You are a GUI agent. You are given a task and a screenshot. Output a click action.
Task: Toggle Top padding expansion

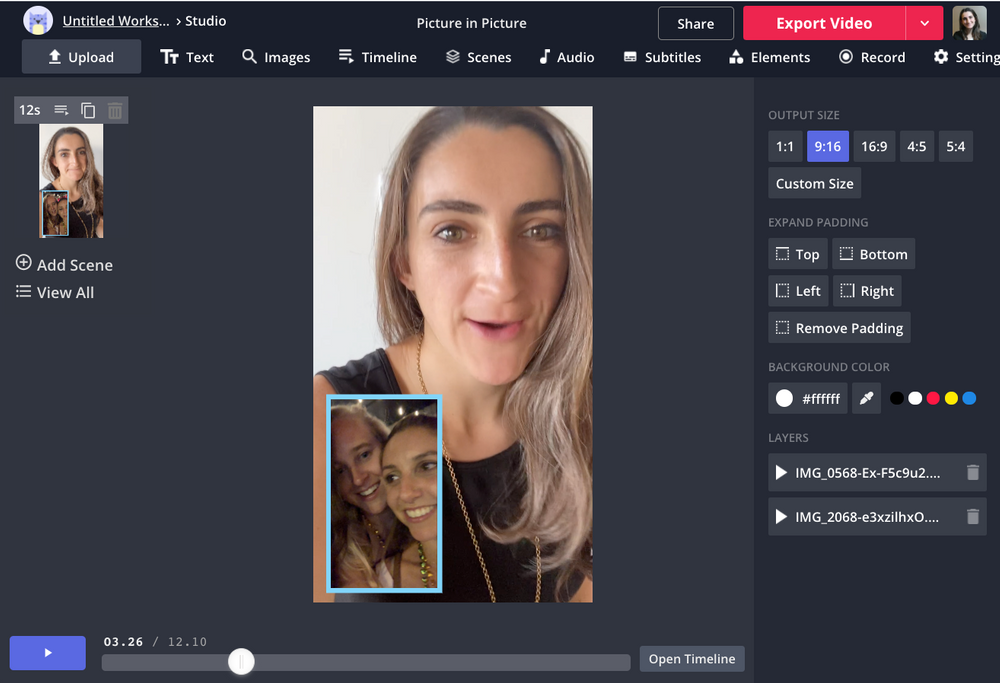(x=797, y=254)
